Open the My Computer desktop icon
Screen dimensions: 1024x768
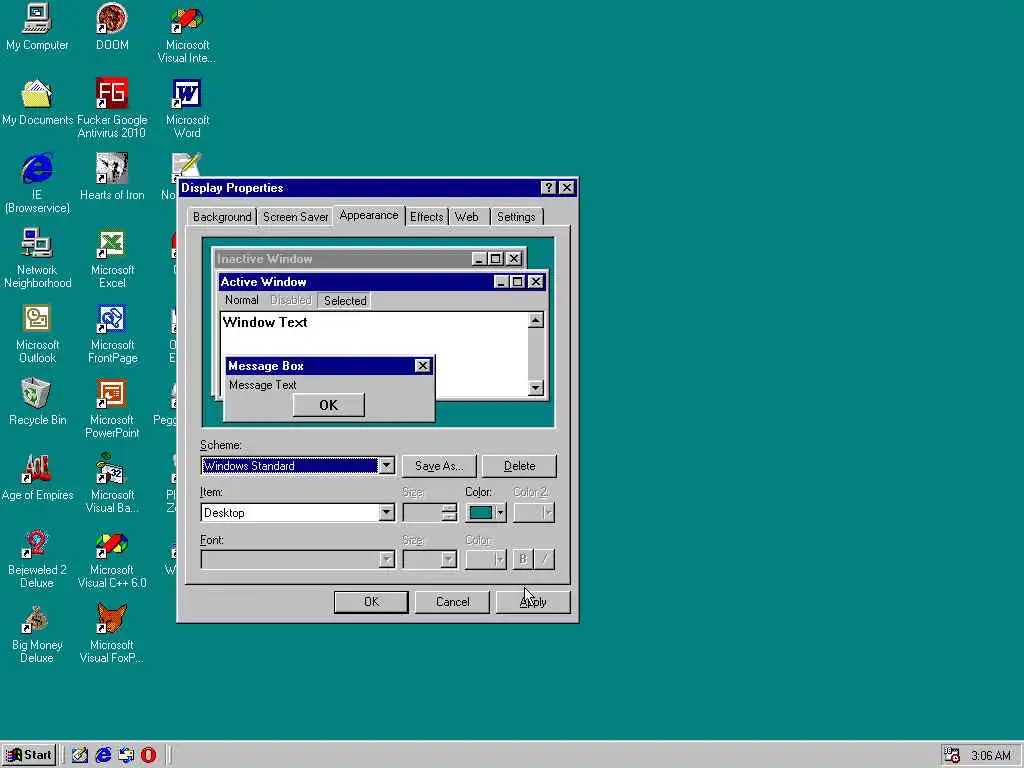pyautogui.click(x=37, y=27)
